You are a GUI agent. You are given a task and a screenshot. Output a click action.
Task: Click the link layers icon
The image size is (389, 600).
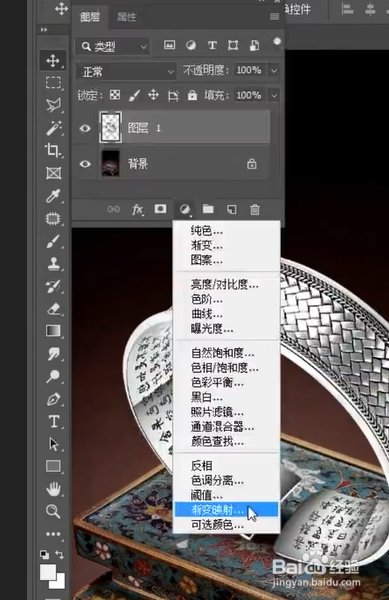tap(114, 209)
